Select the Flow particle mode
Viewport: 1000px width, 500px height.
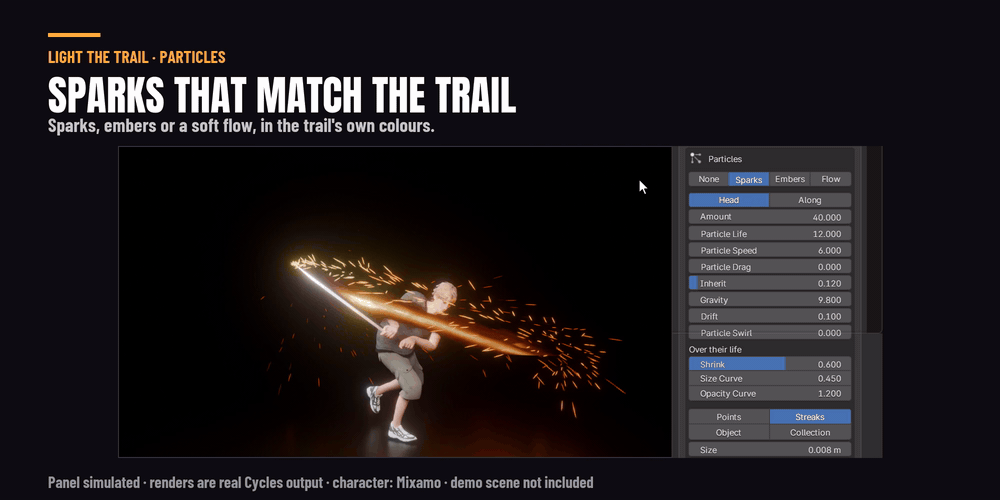[830, 179]
